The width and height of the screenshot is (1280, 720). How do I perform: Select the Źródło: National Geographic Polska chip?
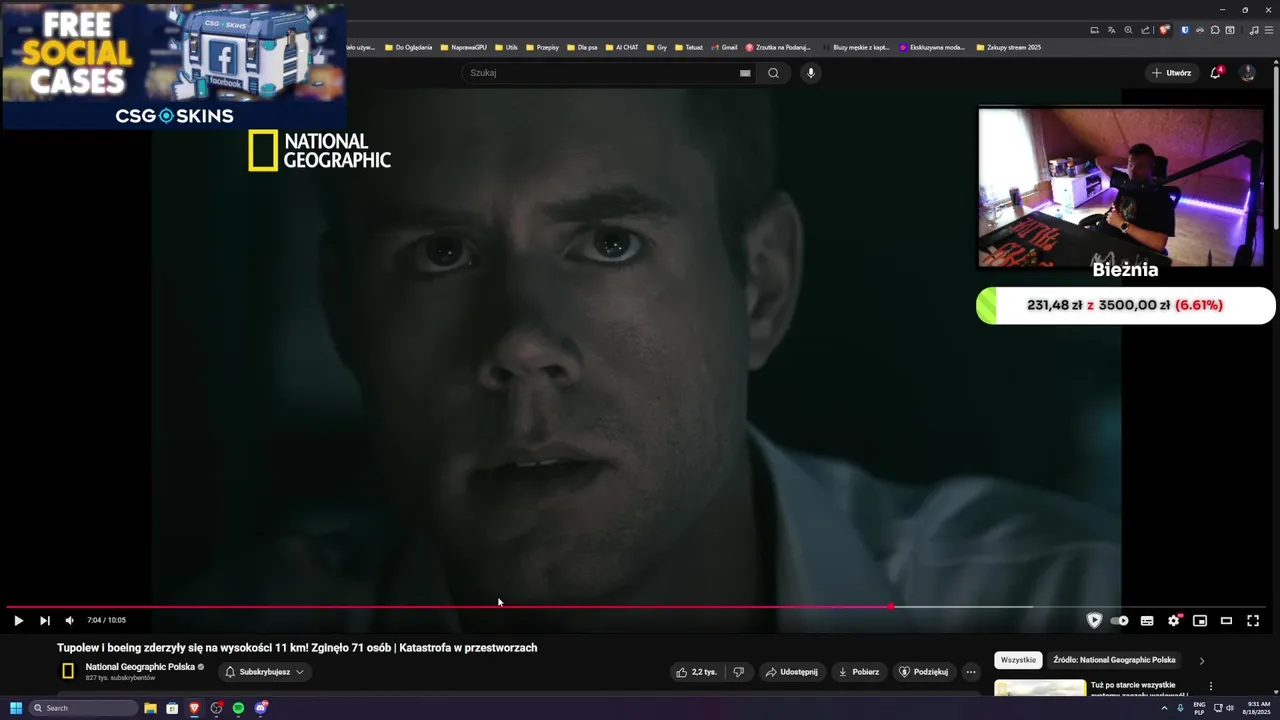coord(1114,660)
